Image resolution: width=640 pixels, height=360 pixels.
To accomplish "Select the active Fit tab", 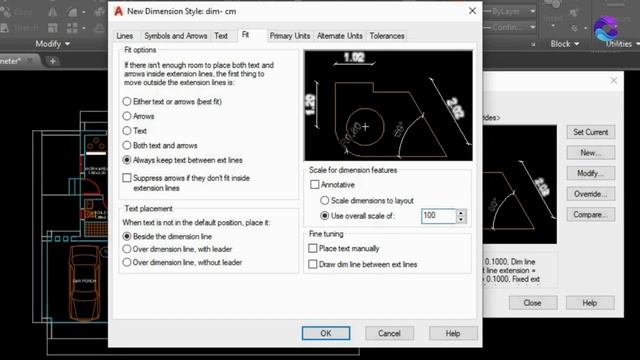I will 245,35.
